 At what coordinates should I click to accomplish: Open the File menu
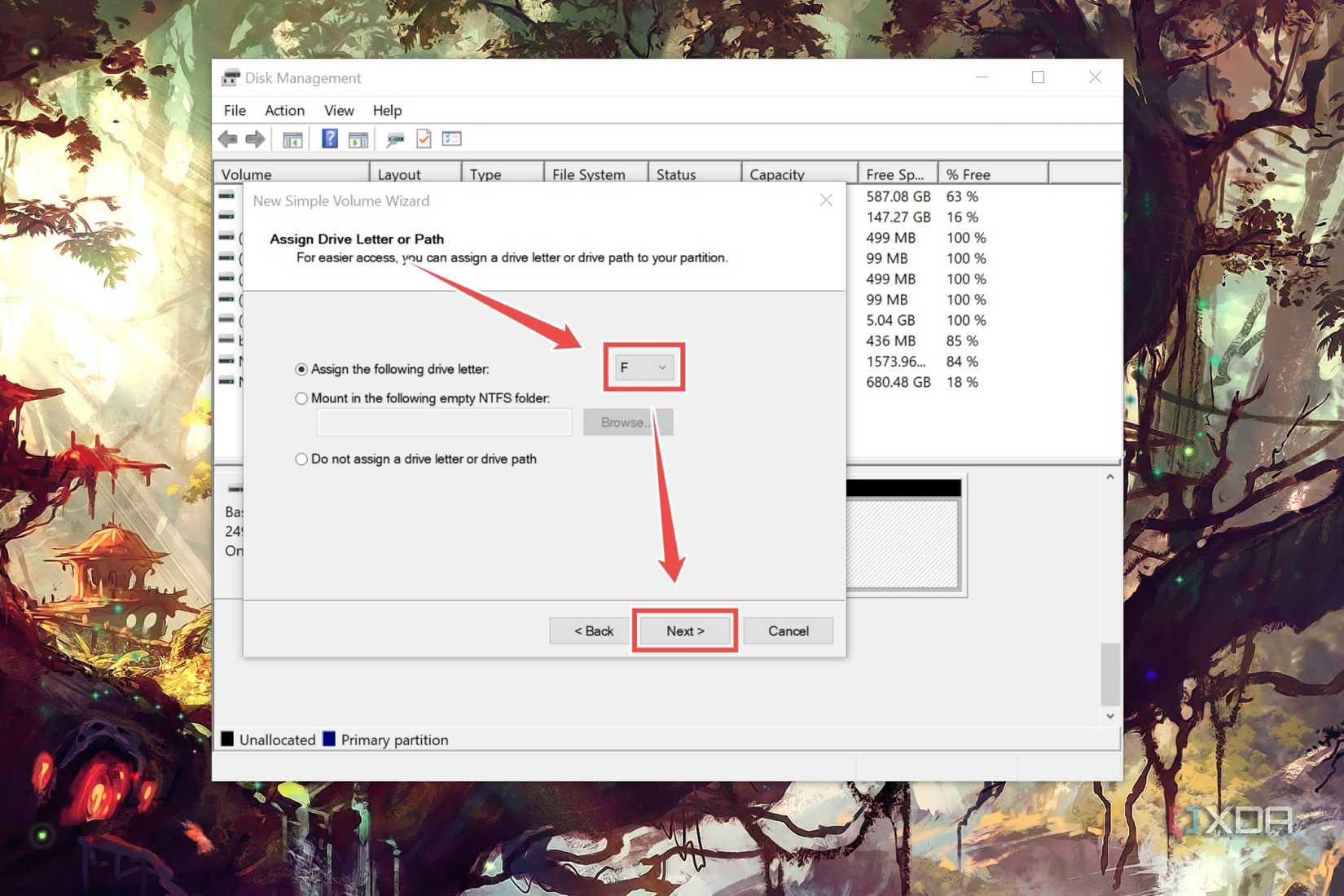point(235,110)
